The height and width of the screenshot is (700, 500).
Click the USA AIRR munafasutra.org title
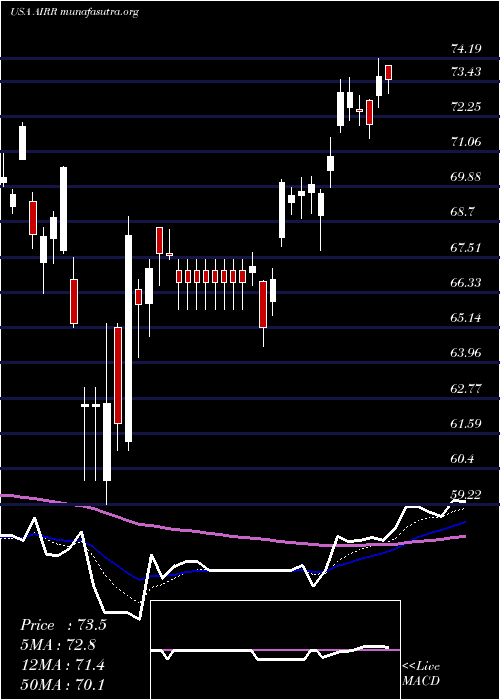pos(74,12)
